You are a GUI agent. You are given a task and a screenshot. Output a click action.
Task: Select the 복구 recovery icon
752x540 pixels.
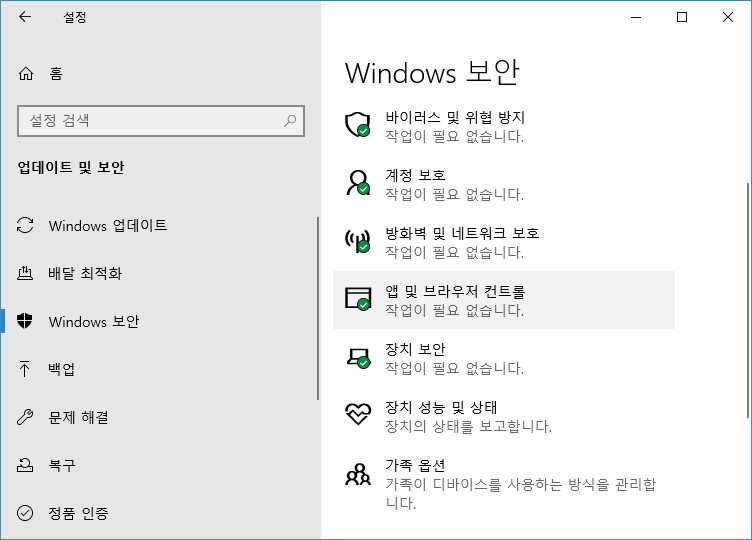coord(25,465)
